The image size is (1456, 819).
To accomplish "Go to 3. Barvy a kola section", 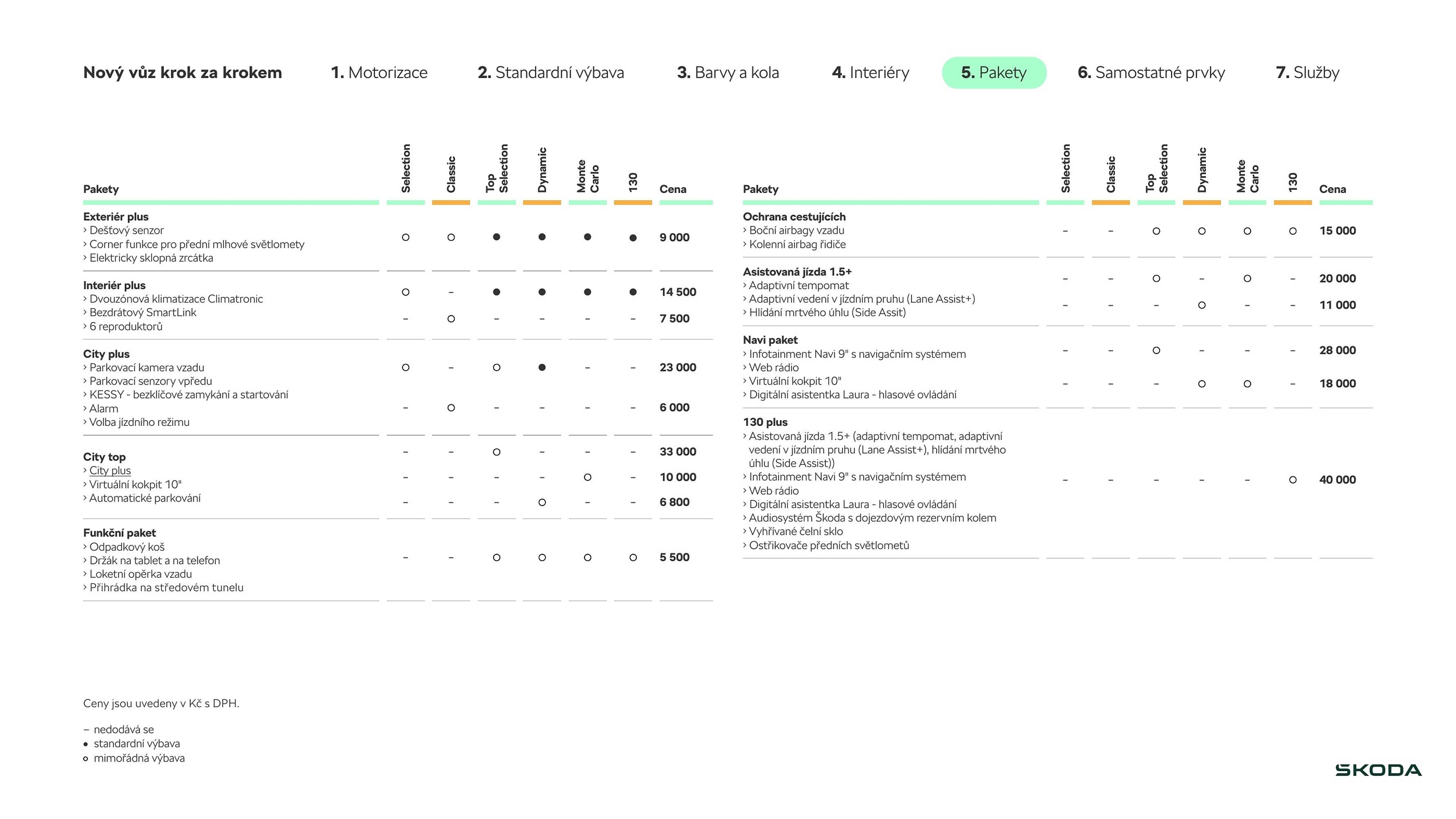I will 728,72.
